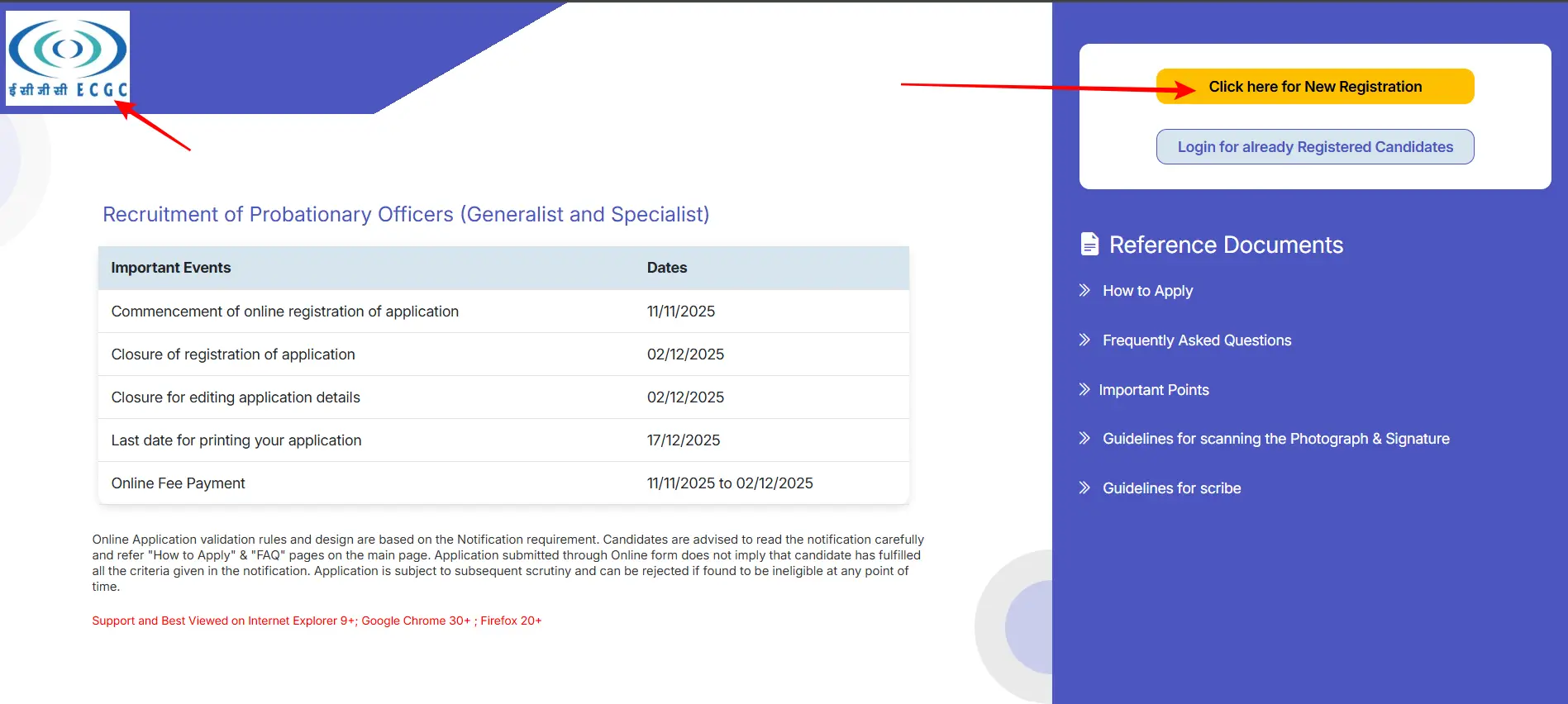Click the Important Events column header
The height and width of the screenshot is (704, 1568).
tap(171, 268)
